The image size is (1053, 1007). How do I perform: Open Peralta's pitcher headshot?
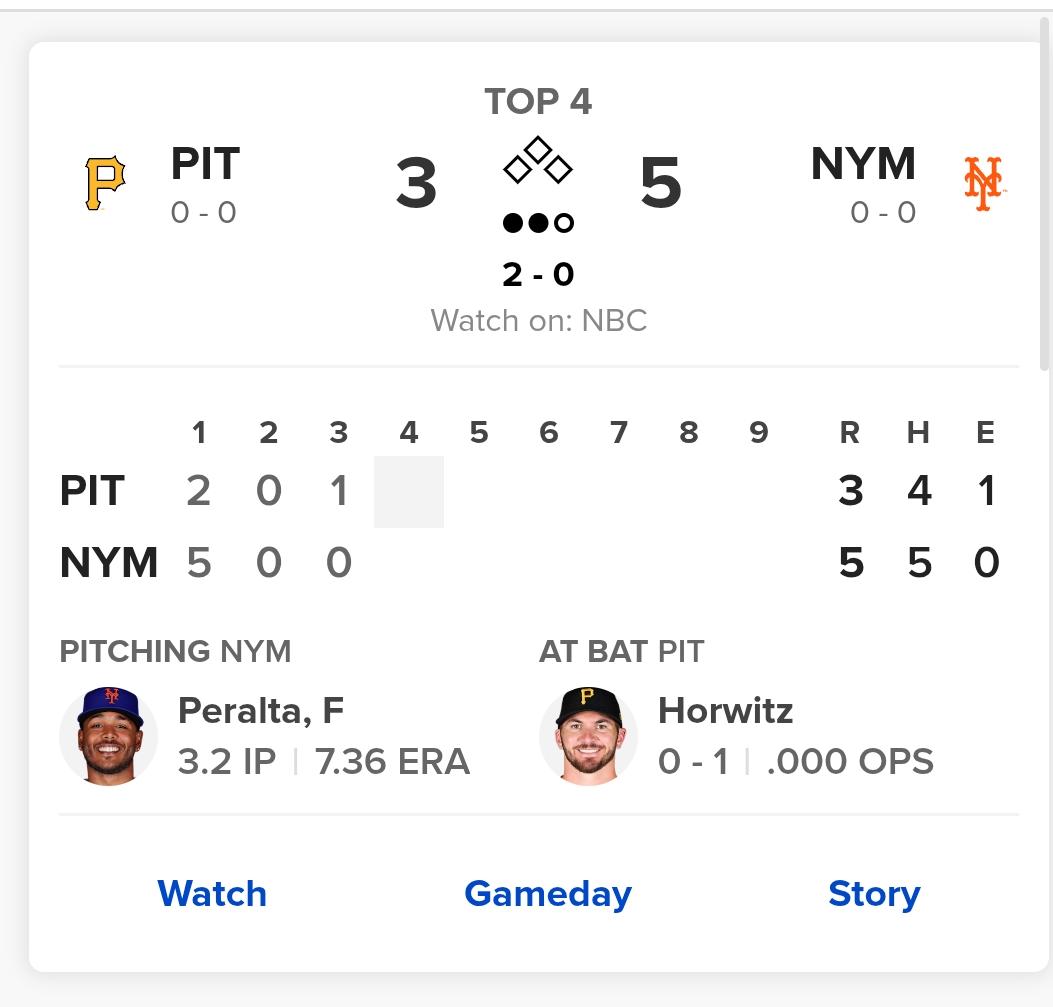pyautogui.click(x=108, y=736)
